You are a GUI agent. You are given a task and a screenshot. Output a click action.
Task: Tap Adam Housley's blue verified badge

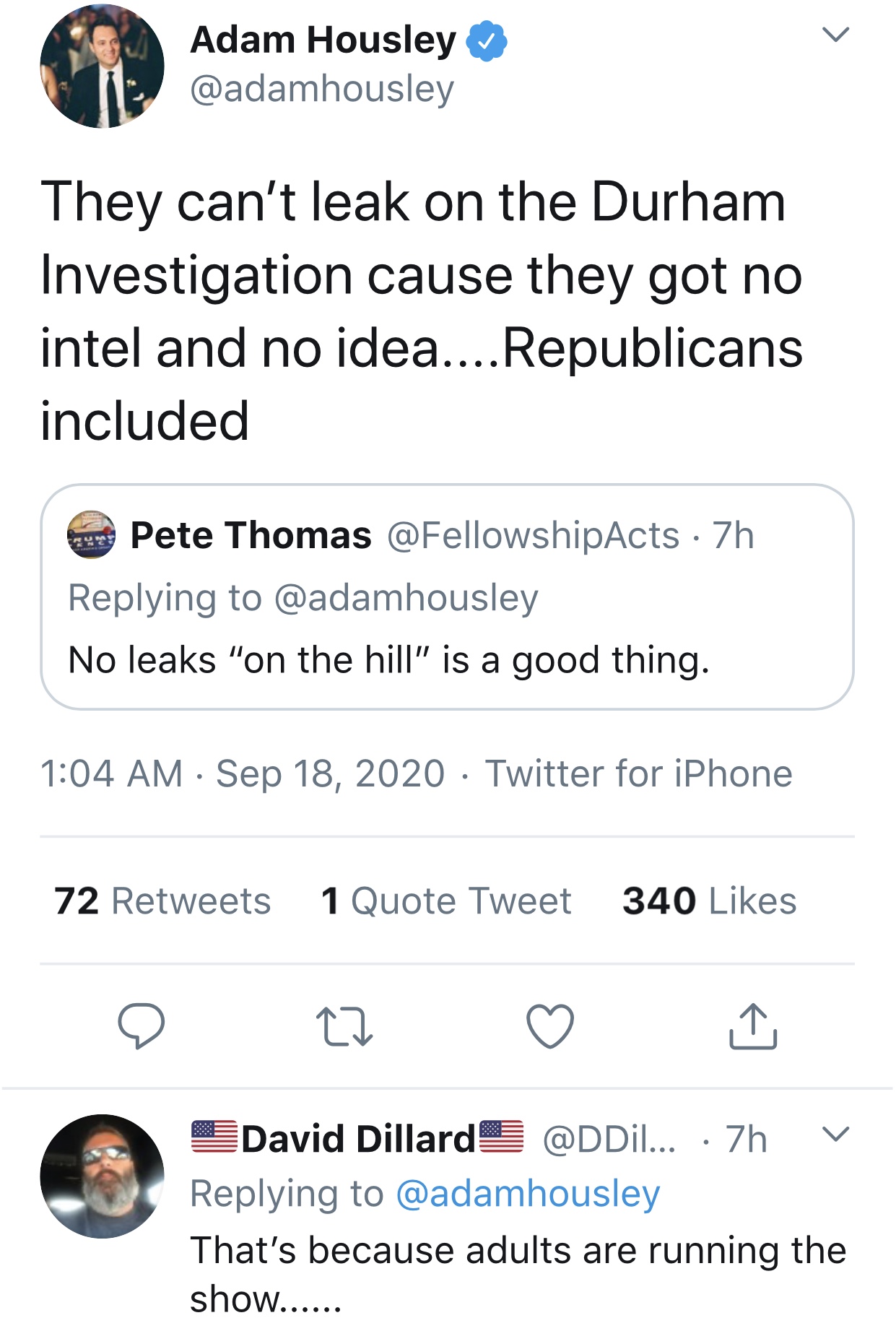(487, 41)
